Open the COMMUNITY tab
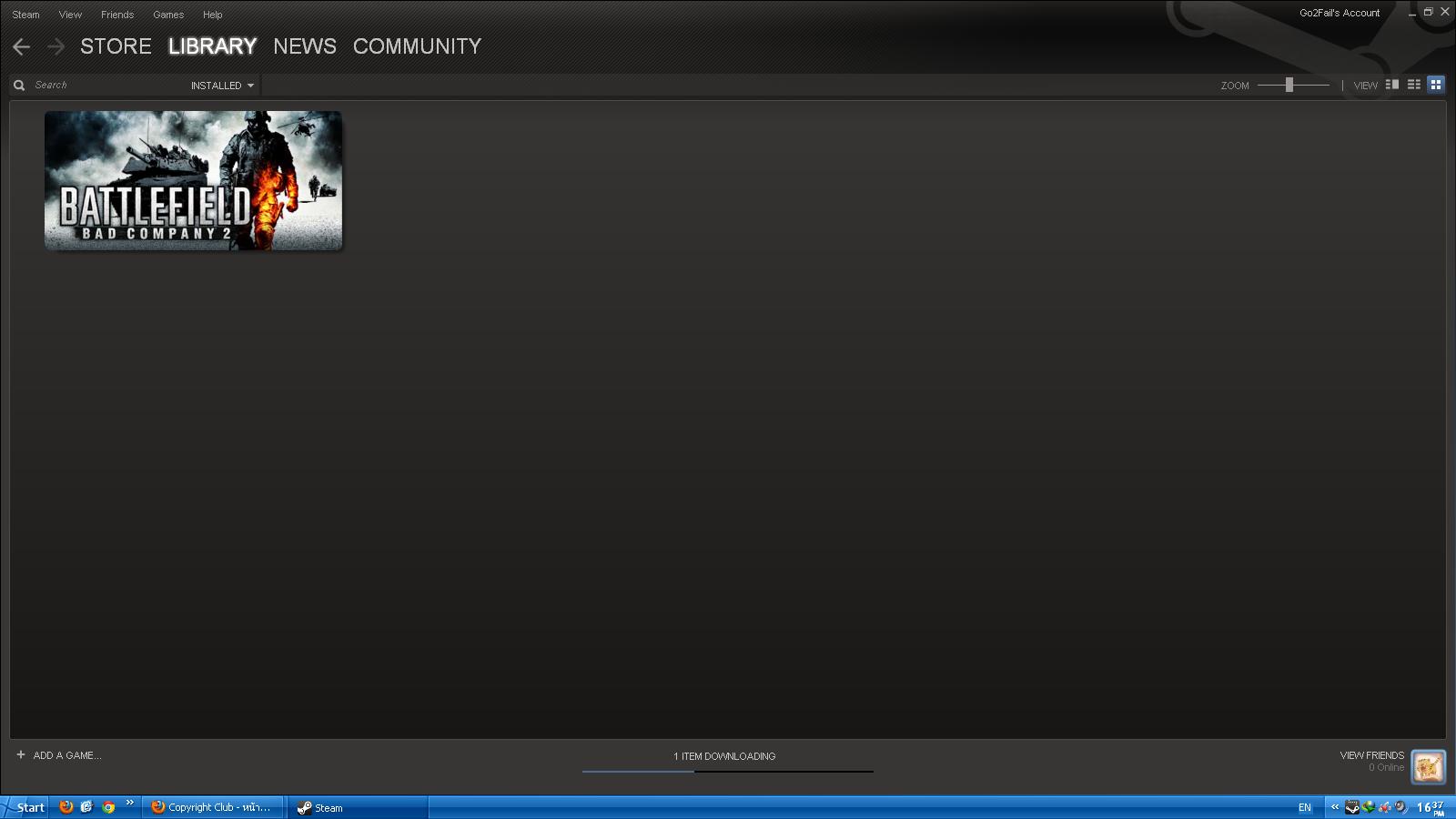 tap(417, 46)
